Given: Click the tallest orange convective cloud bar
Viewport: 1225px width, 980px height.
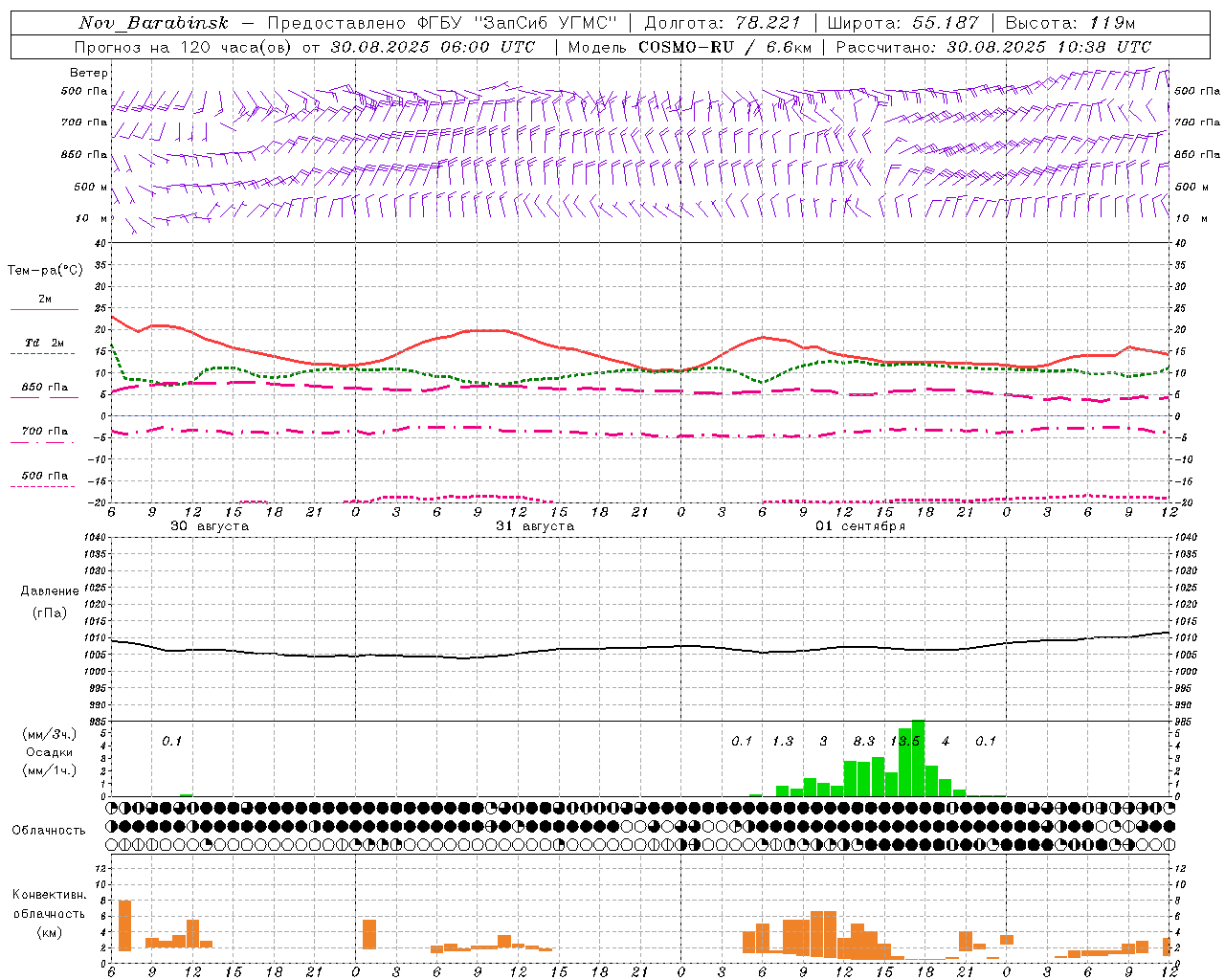Looking at the screenshot, I should [x=124, y=925].
